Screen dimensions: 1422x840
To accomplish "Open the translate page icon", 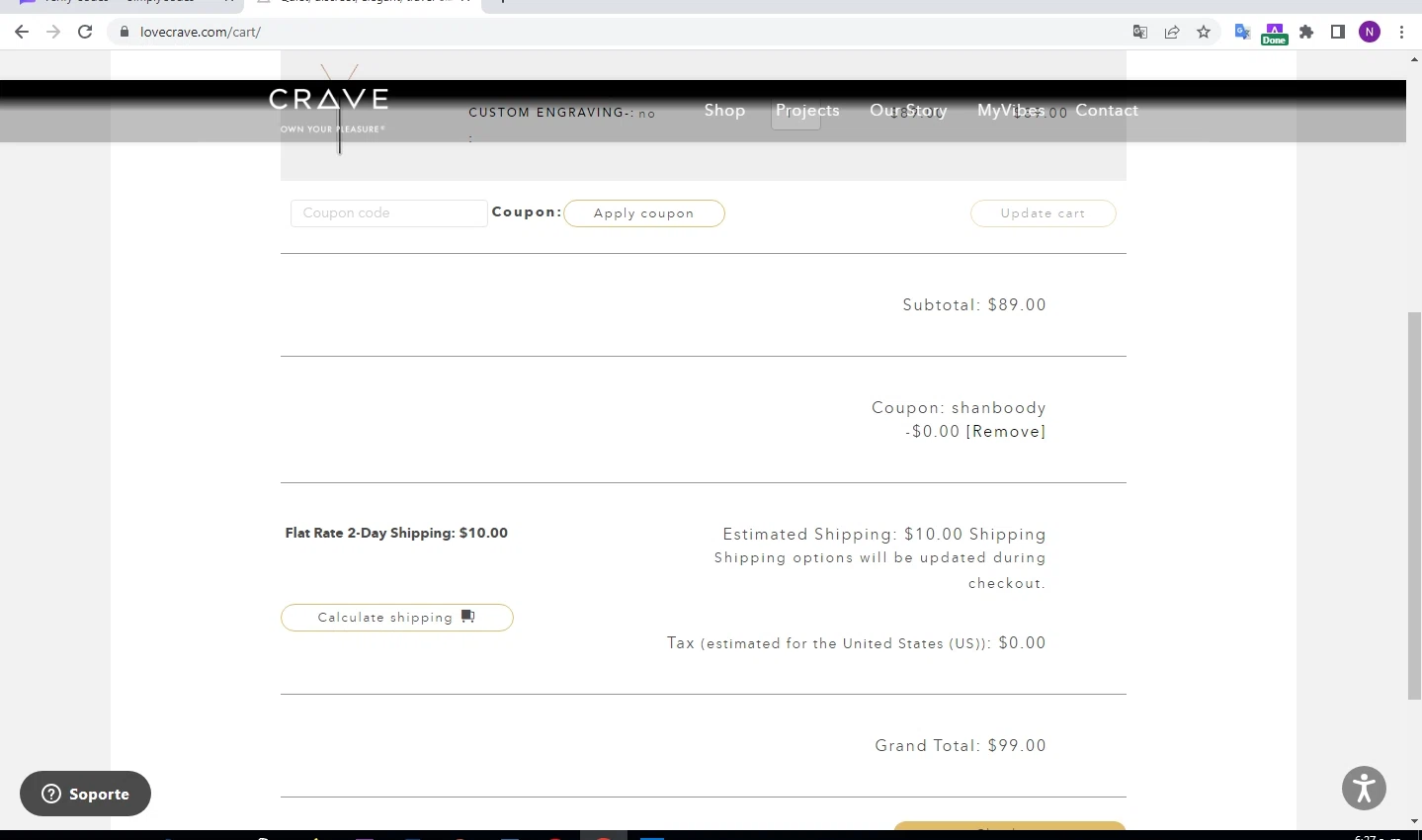I will pos(1140,32).
